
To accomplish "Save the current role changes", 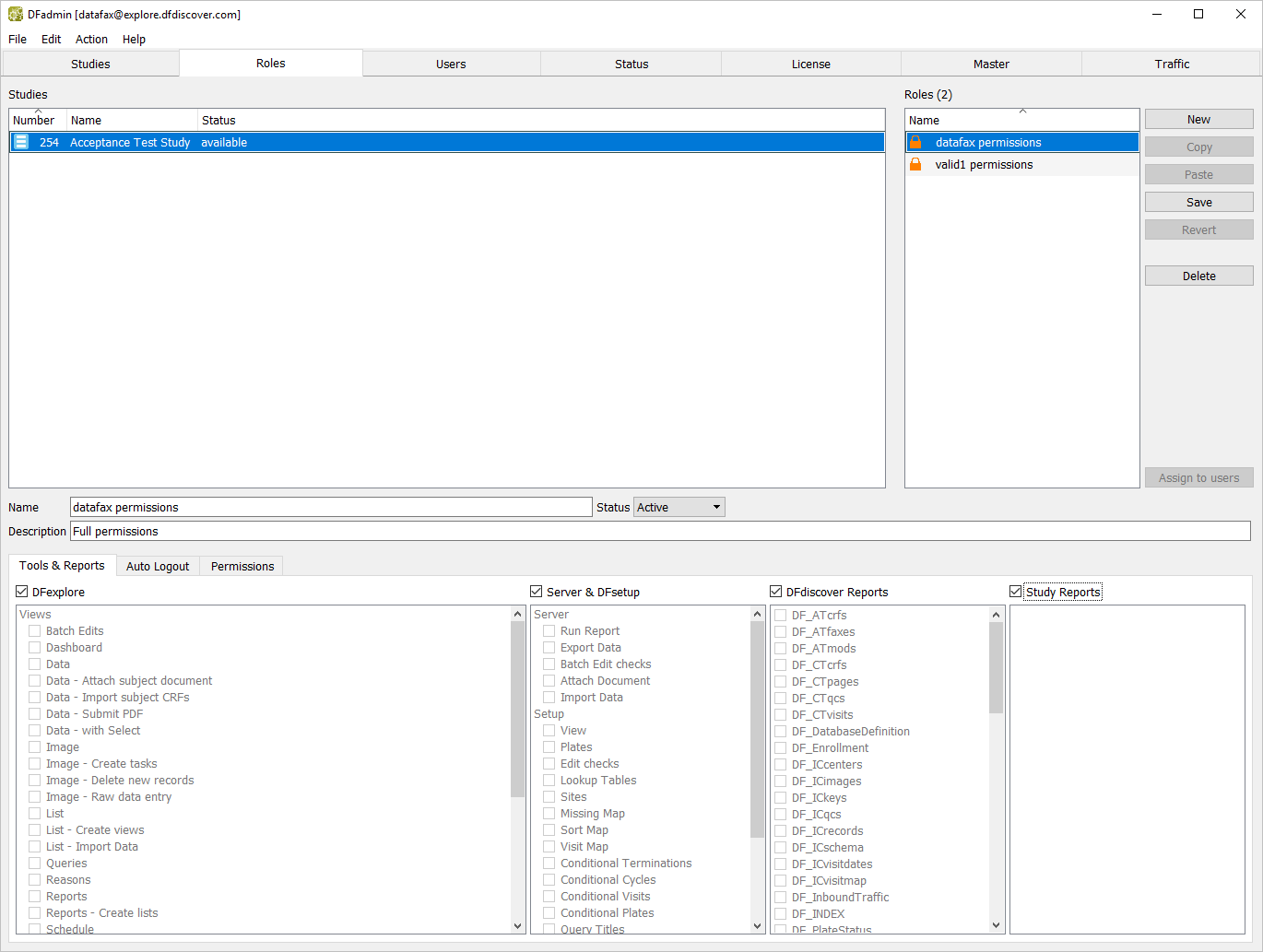I will coord(1198,202).
